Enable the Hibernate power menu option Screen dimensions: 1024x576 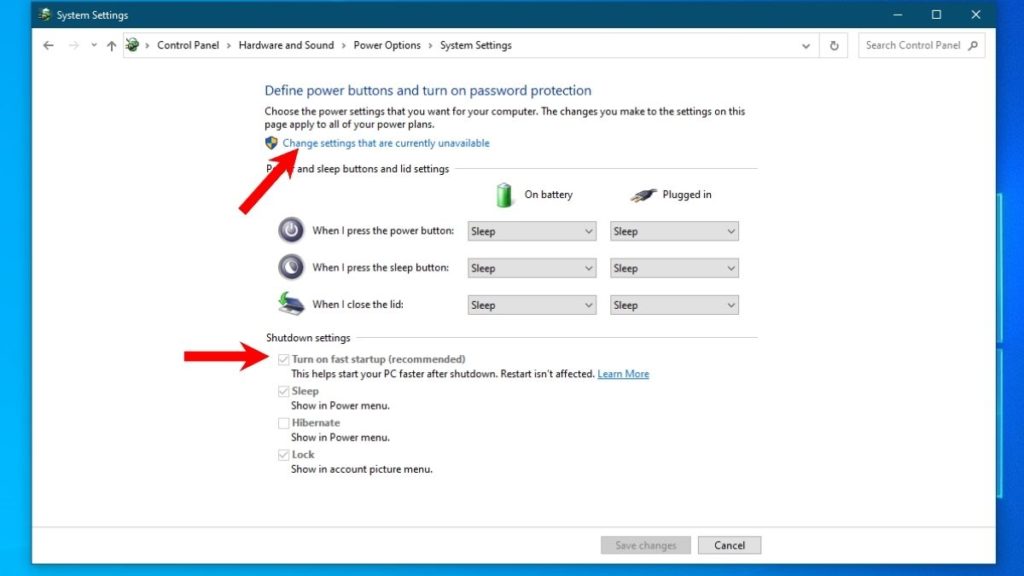pos(283,423)
